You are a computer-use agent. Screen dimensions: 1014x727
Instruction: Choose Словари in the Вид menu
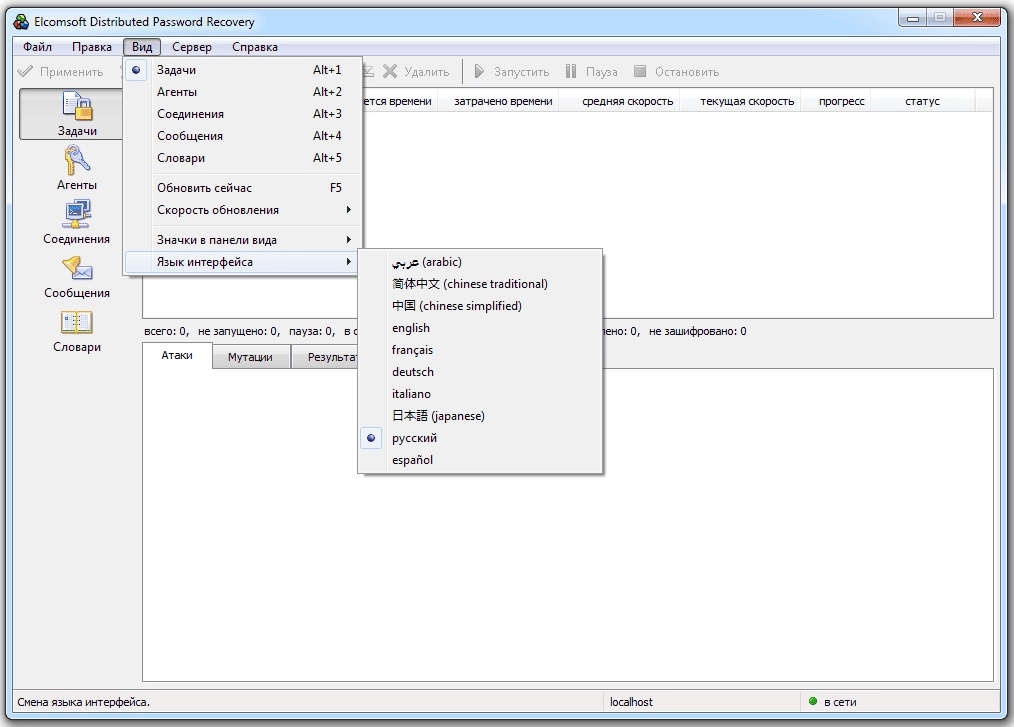(x=241, y=158)
